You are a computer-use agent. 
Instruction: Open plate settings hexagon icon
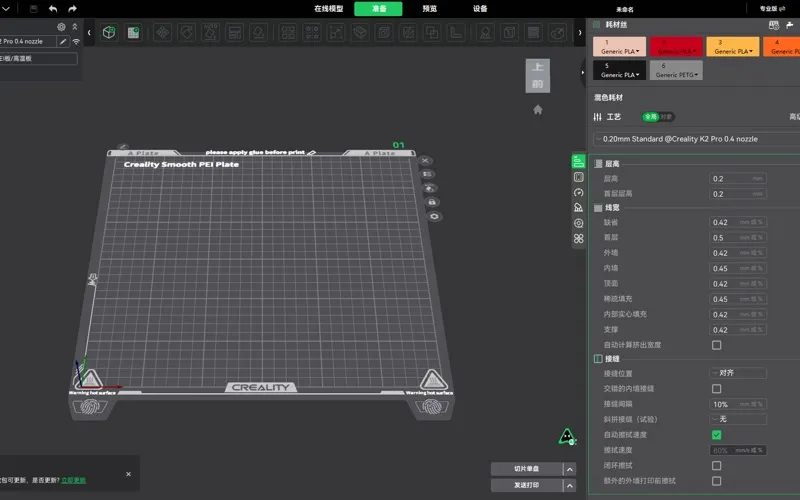point(434,216)
